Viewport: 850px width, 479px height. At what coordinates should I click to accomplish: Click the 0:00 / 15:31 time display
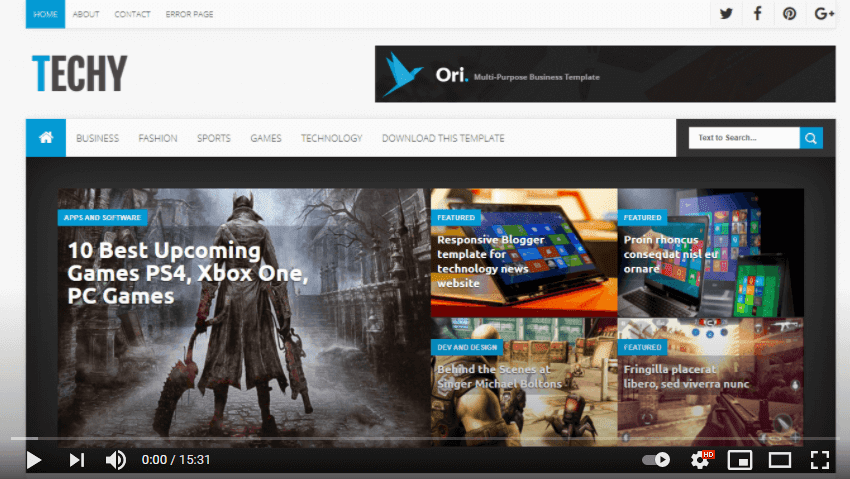176,460
